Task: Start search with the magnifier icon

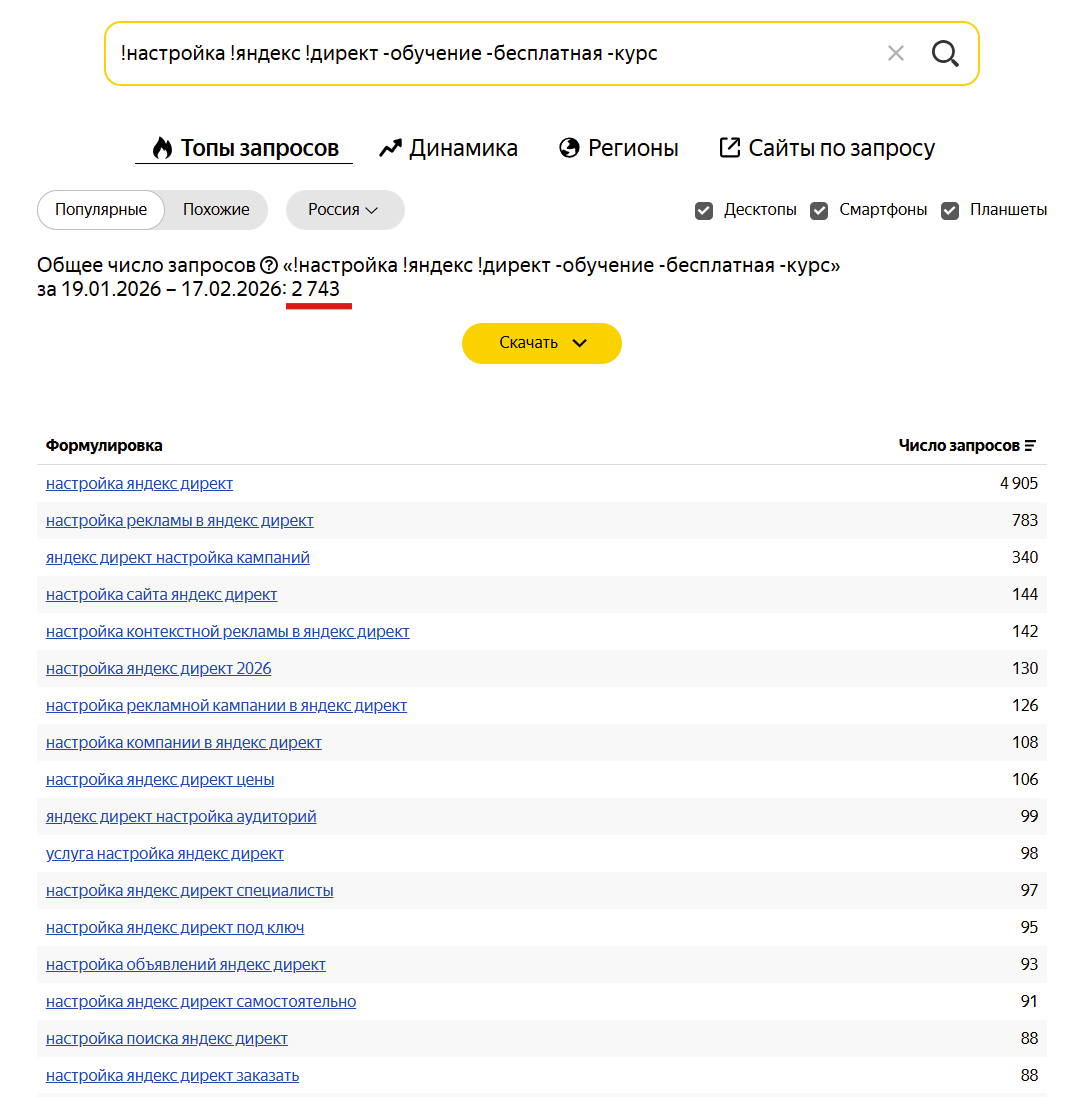Action: 944,53
